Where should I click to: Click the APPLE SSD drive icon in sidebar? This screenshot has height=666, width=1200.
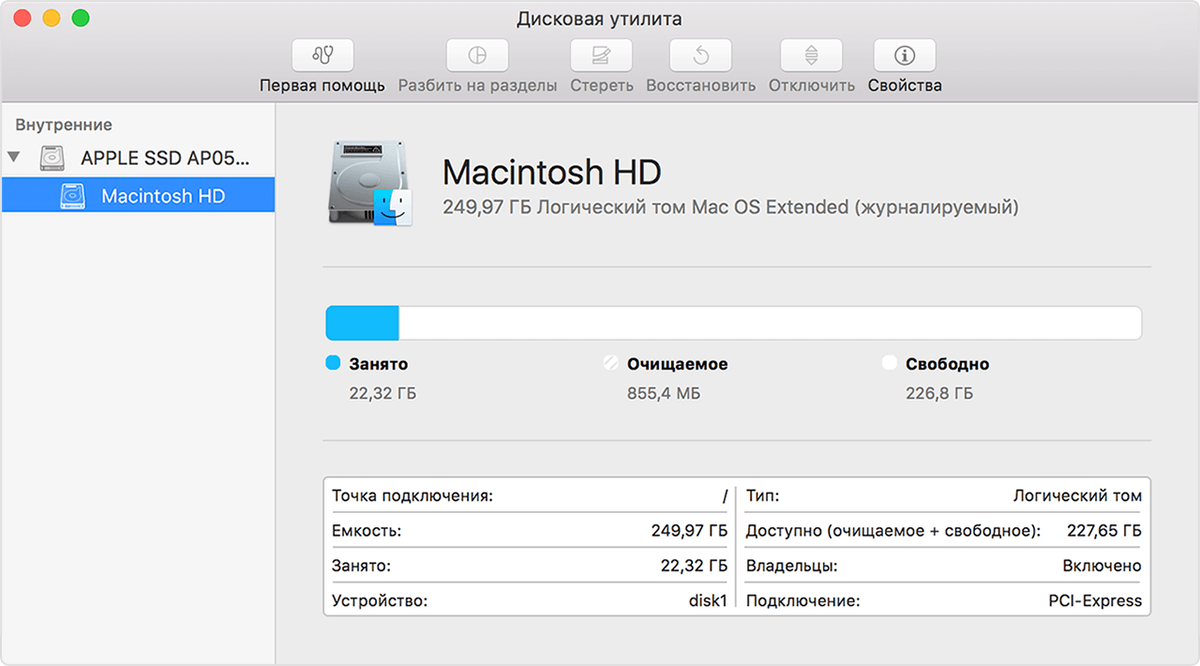pos(53,158)
